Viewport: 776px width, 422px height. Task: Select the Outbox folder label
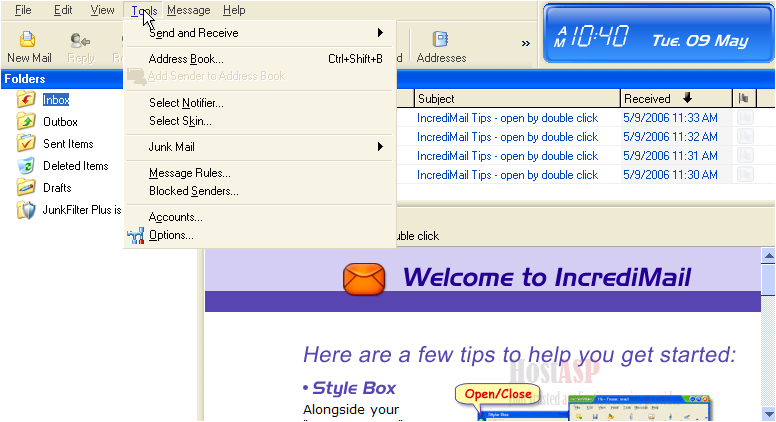click(60, 122)
